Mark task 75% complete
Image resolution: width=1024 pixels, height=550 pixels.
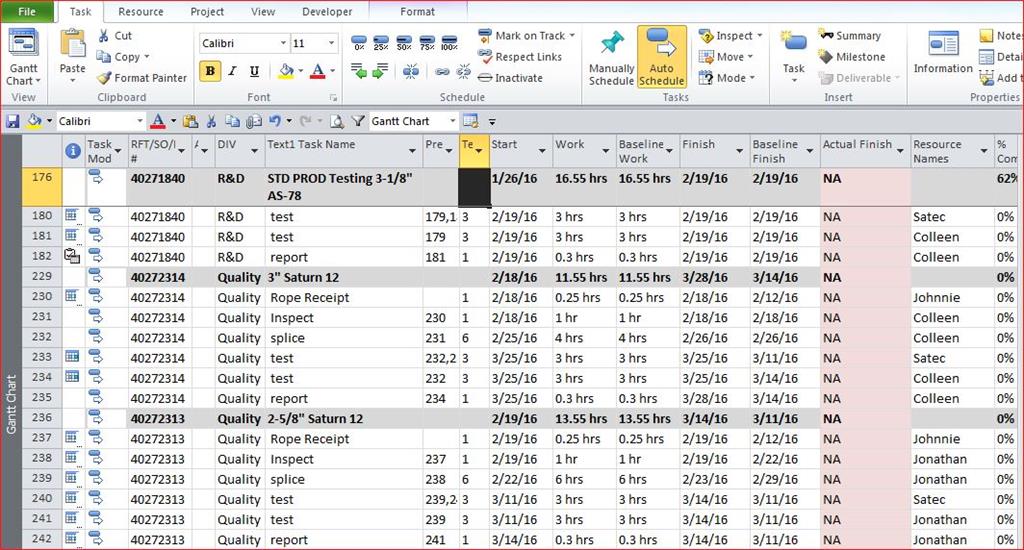click(427, 43)
